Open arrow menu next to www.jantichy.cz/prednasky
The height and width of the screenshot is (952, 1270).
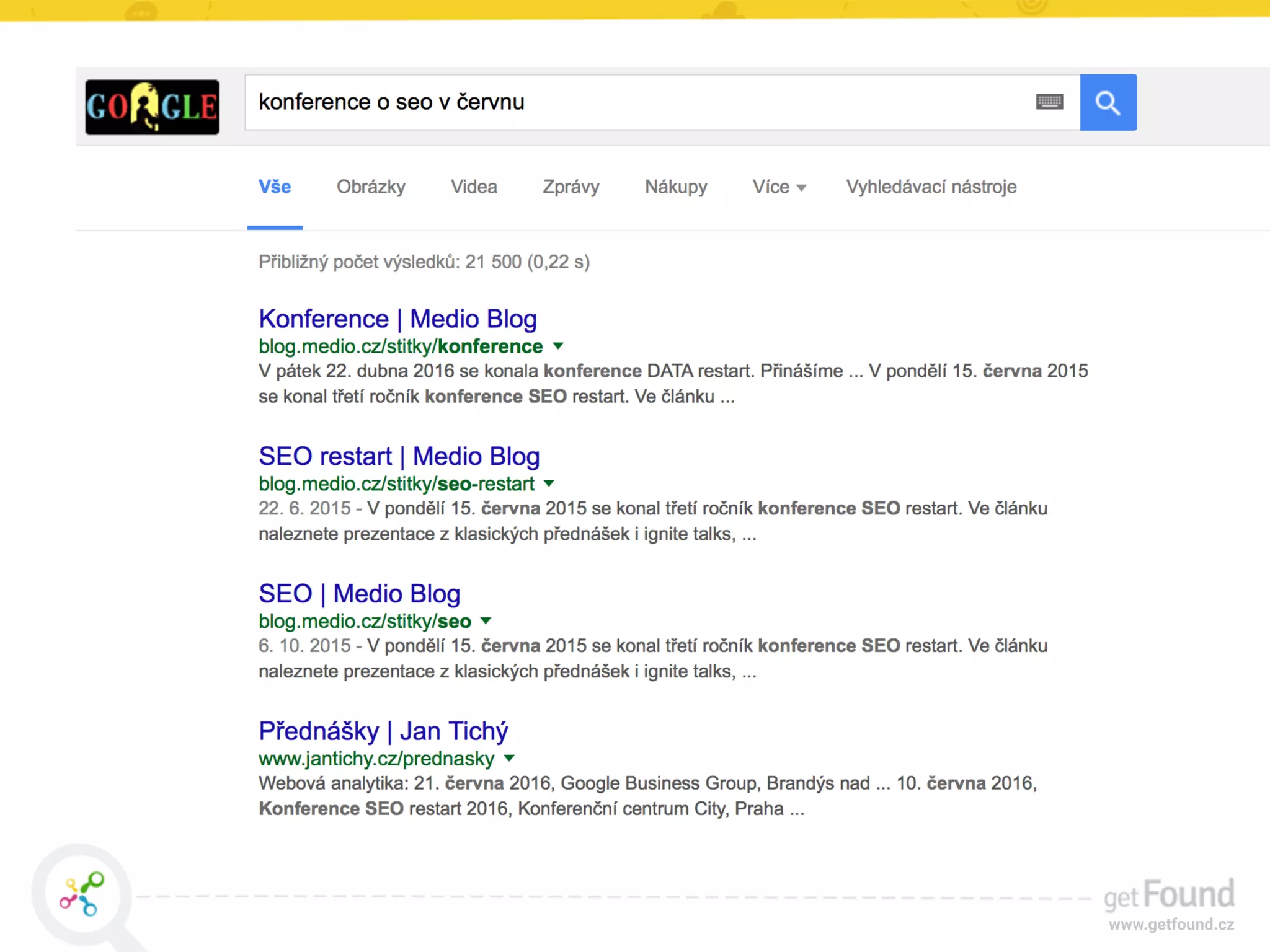click(x=509, y=758)
